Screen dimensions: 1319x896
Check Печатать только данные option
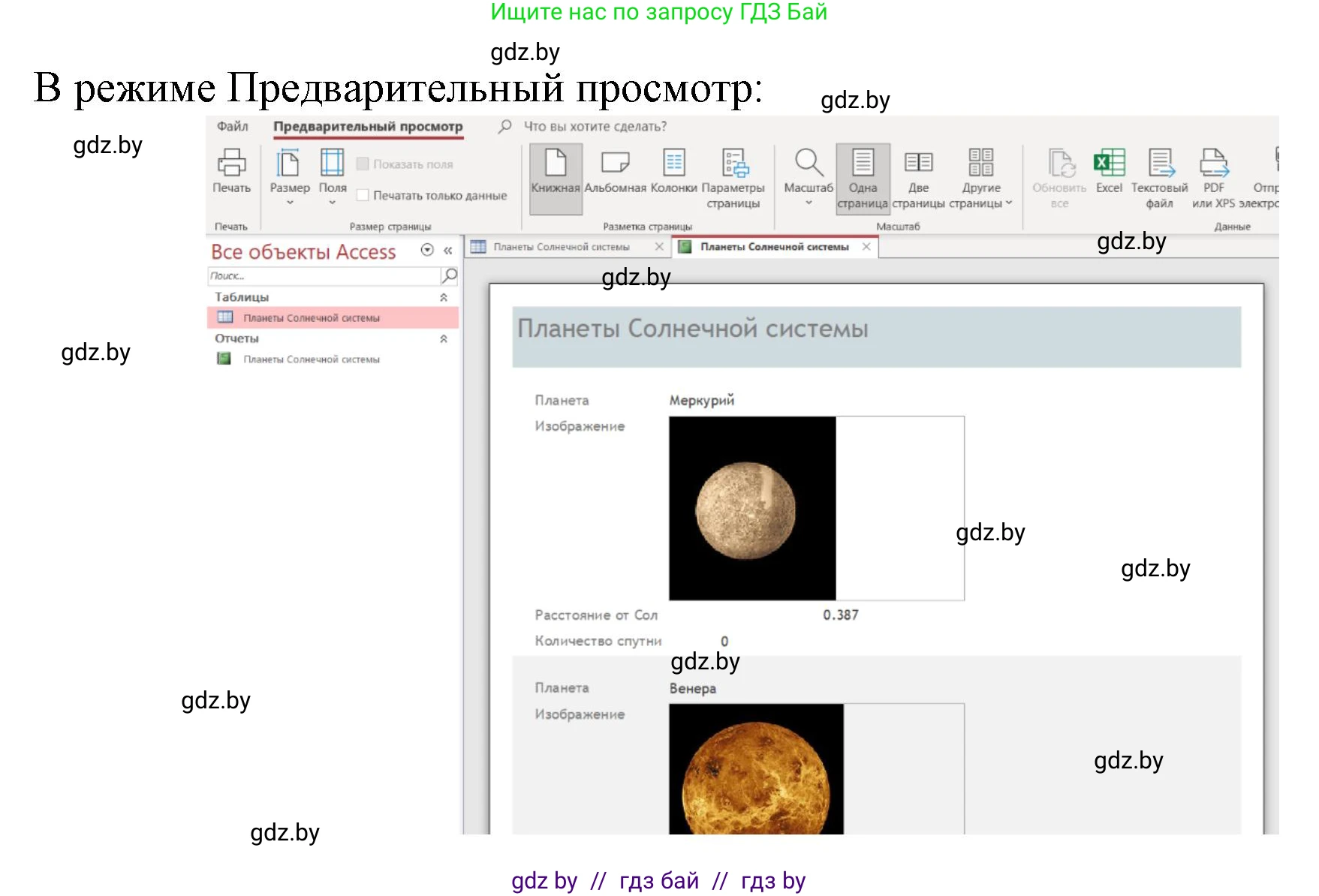pos(363,195)
